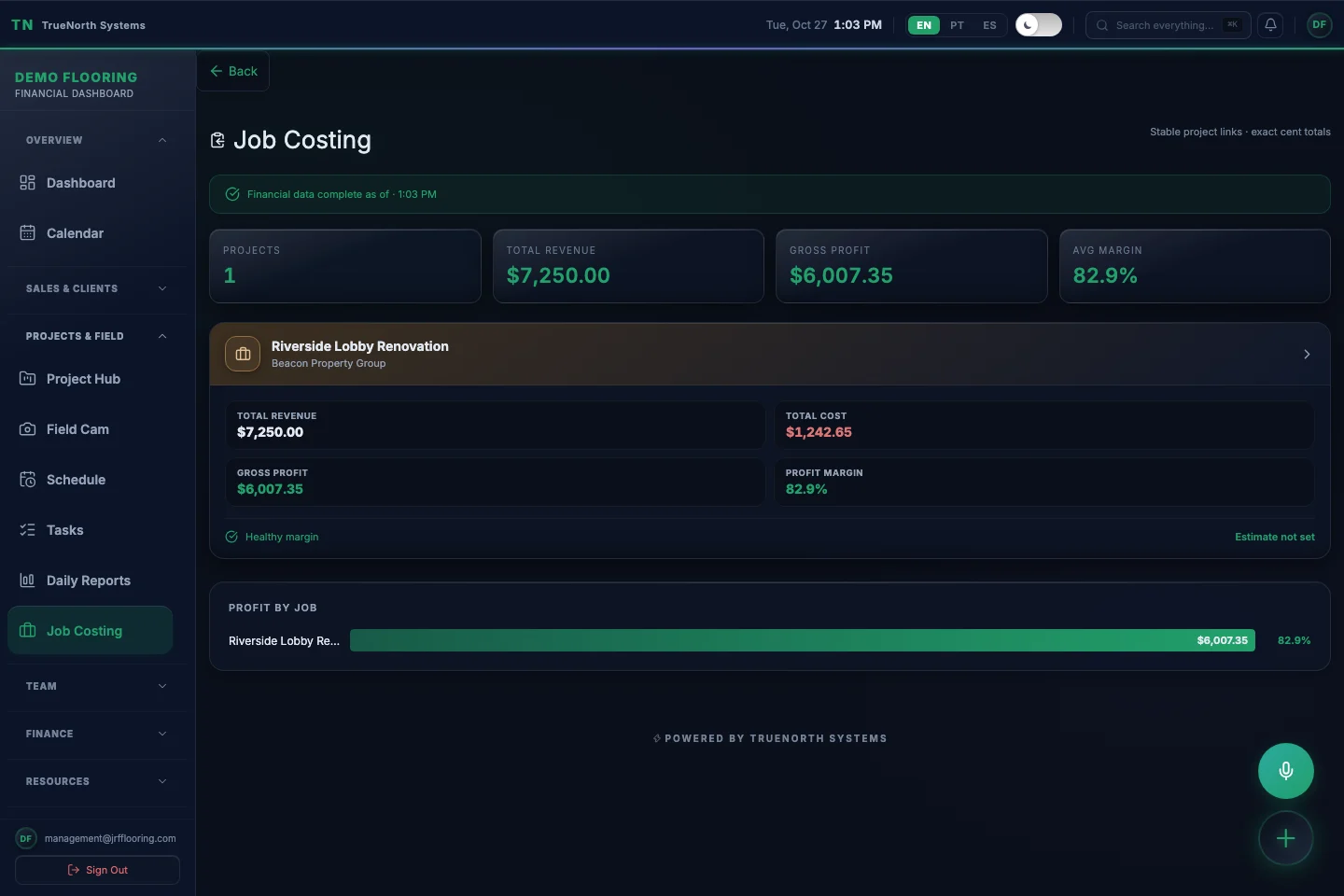The image size is (1344, 896).
Task: Open the Dashboard menu item
Action: click(x=90, y=183)
